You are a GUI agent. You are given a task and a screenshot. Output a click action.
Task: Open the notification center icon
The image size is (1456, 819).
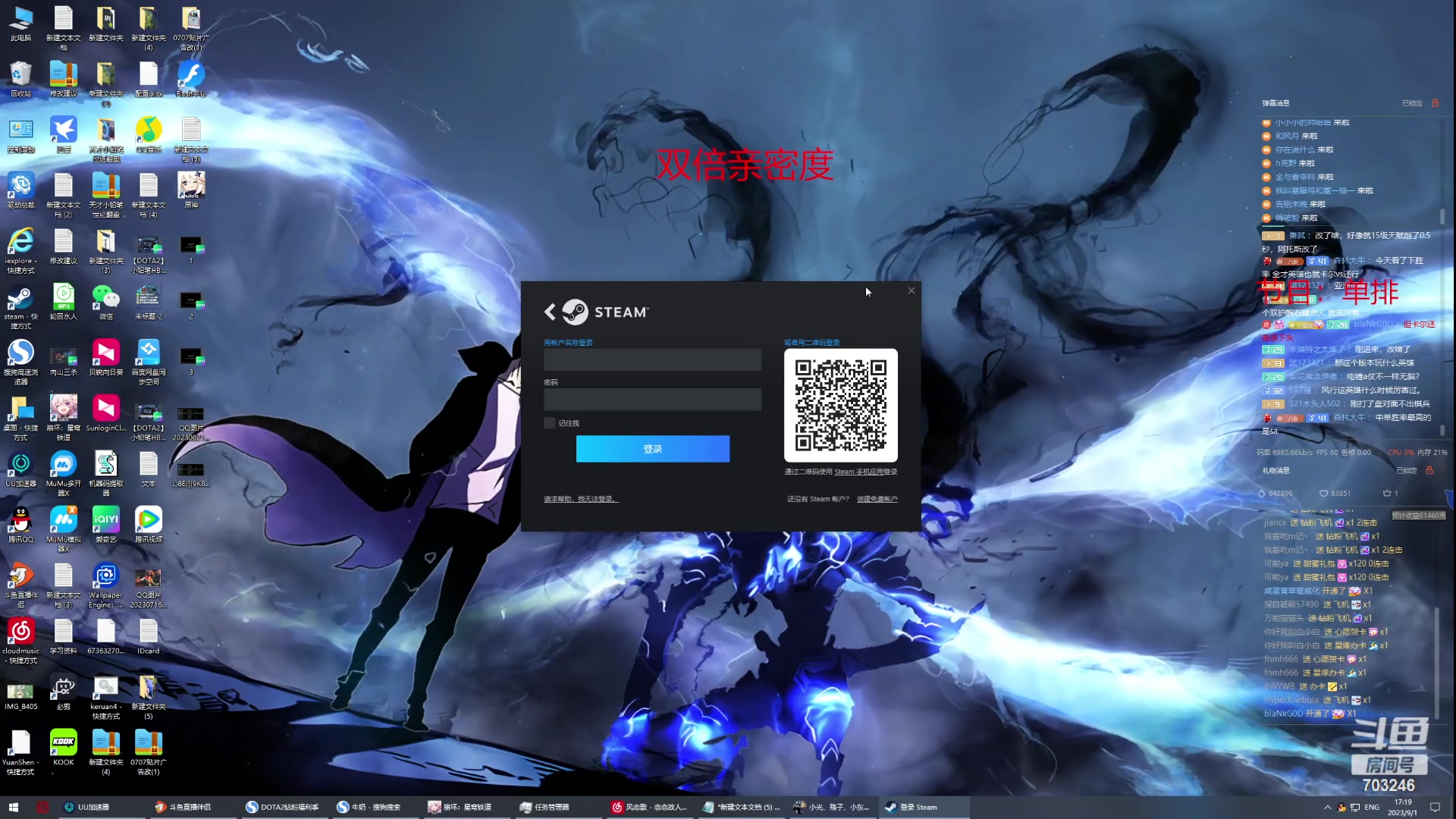point(1435,807)
